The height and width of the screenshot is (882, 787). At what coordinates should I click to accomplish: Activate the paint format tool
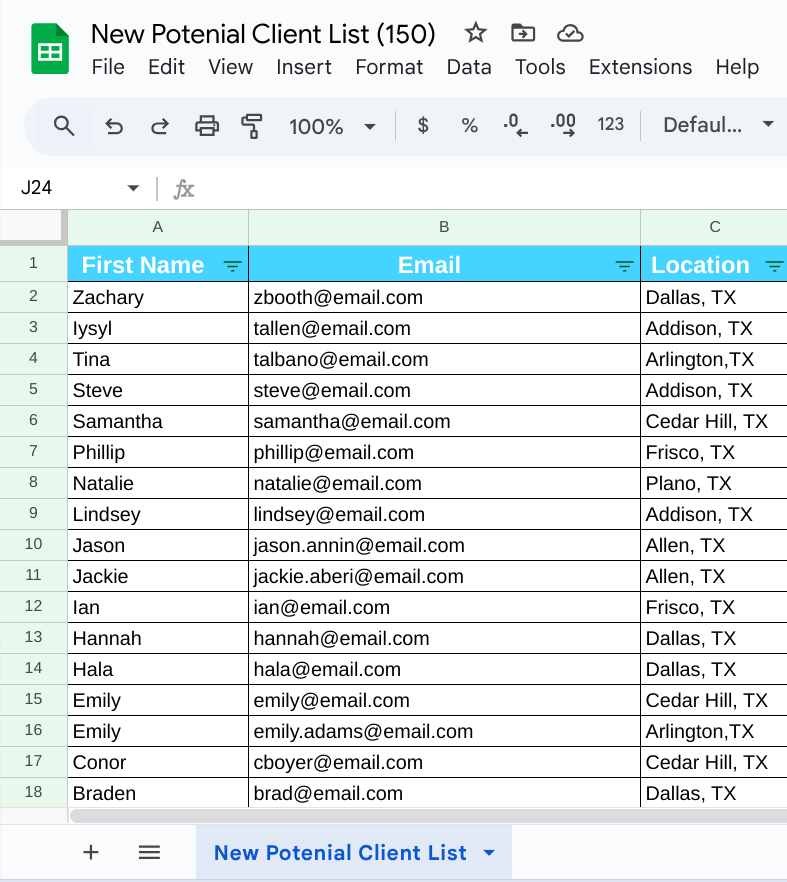(252, 126)
